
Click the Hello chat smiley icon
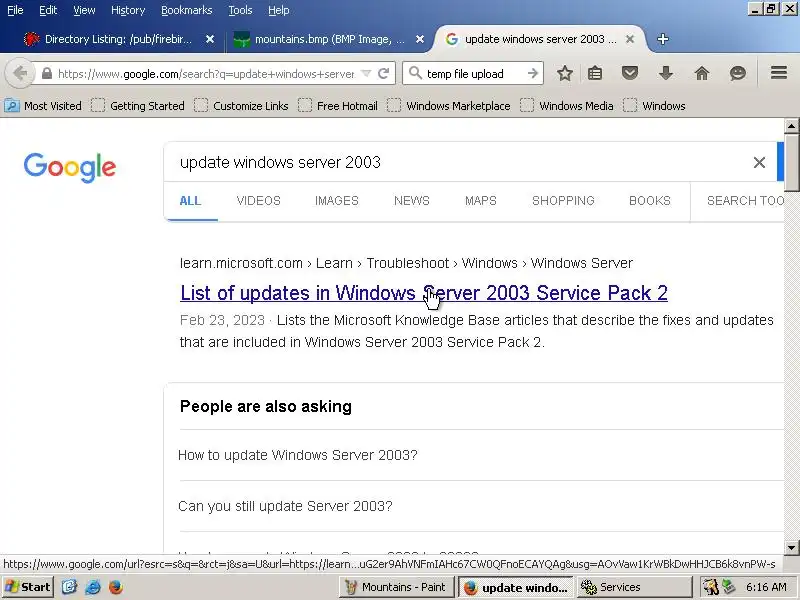(738, 73)
